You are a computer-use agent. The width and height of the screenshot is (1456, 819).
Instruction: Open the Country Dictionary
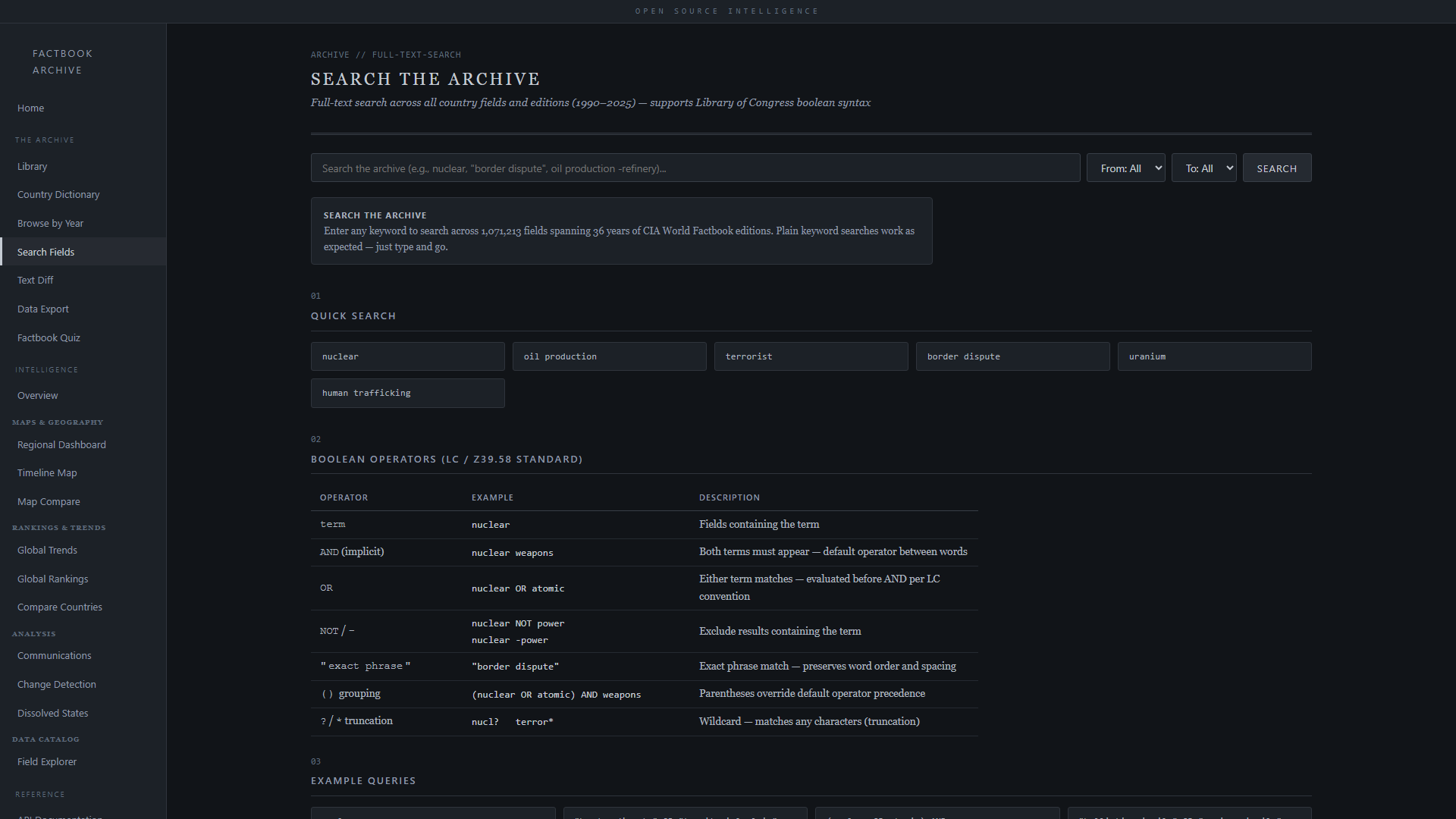coord(58,194)
